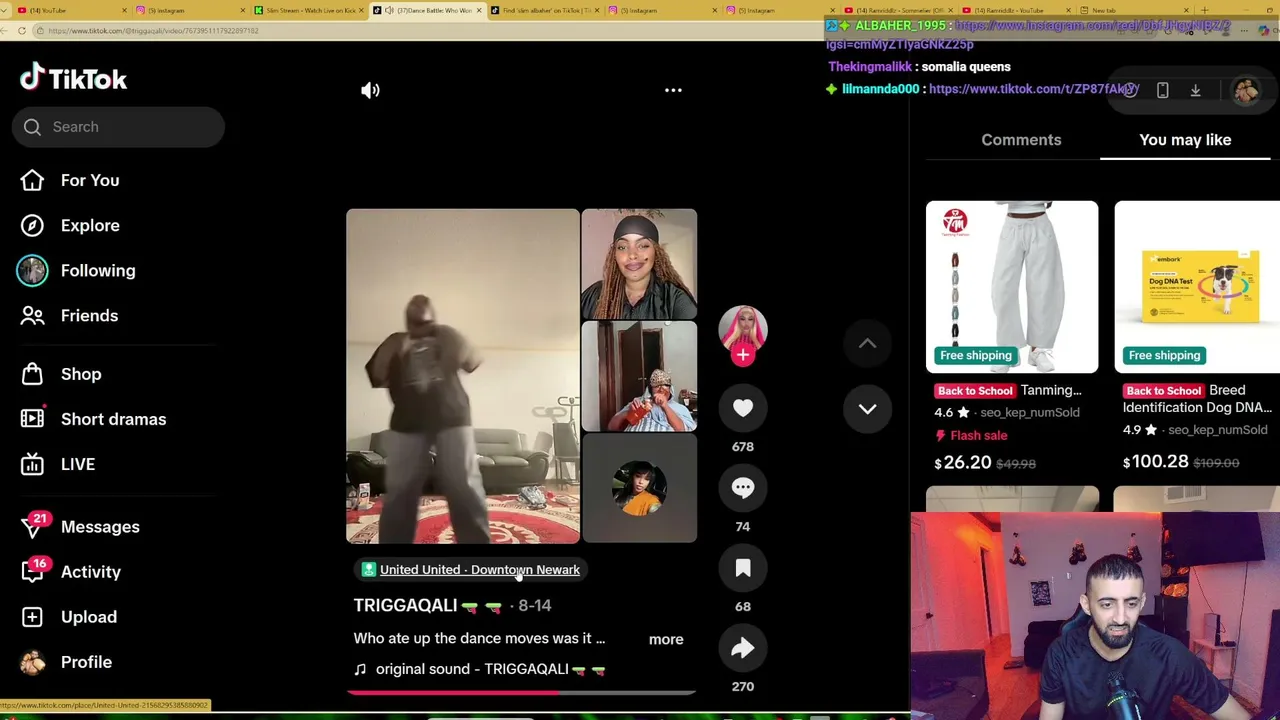
Task: Open the TikTok Shop page
Action: [x=81, y=374]
